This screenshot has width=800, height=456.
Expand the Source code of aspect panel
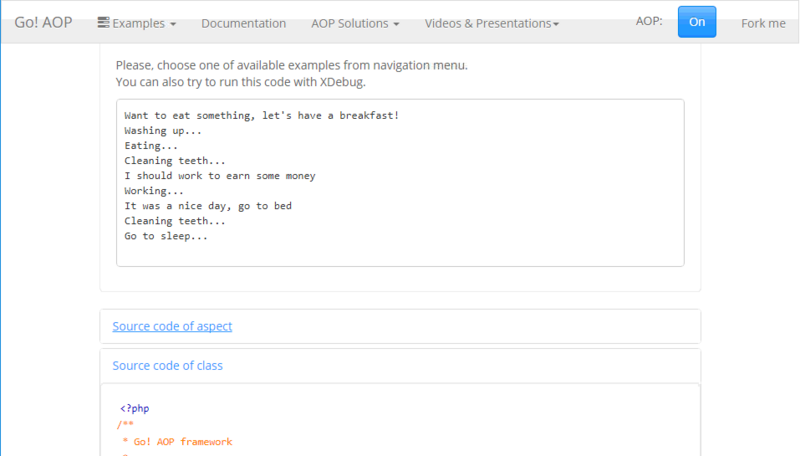point(172,326)
